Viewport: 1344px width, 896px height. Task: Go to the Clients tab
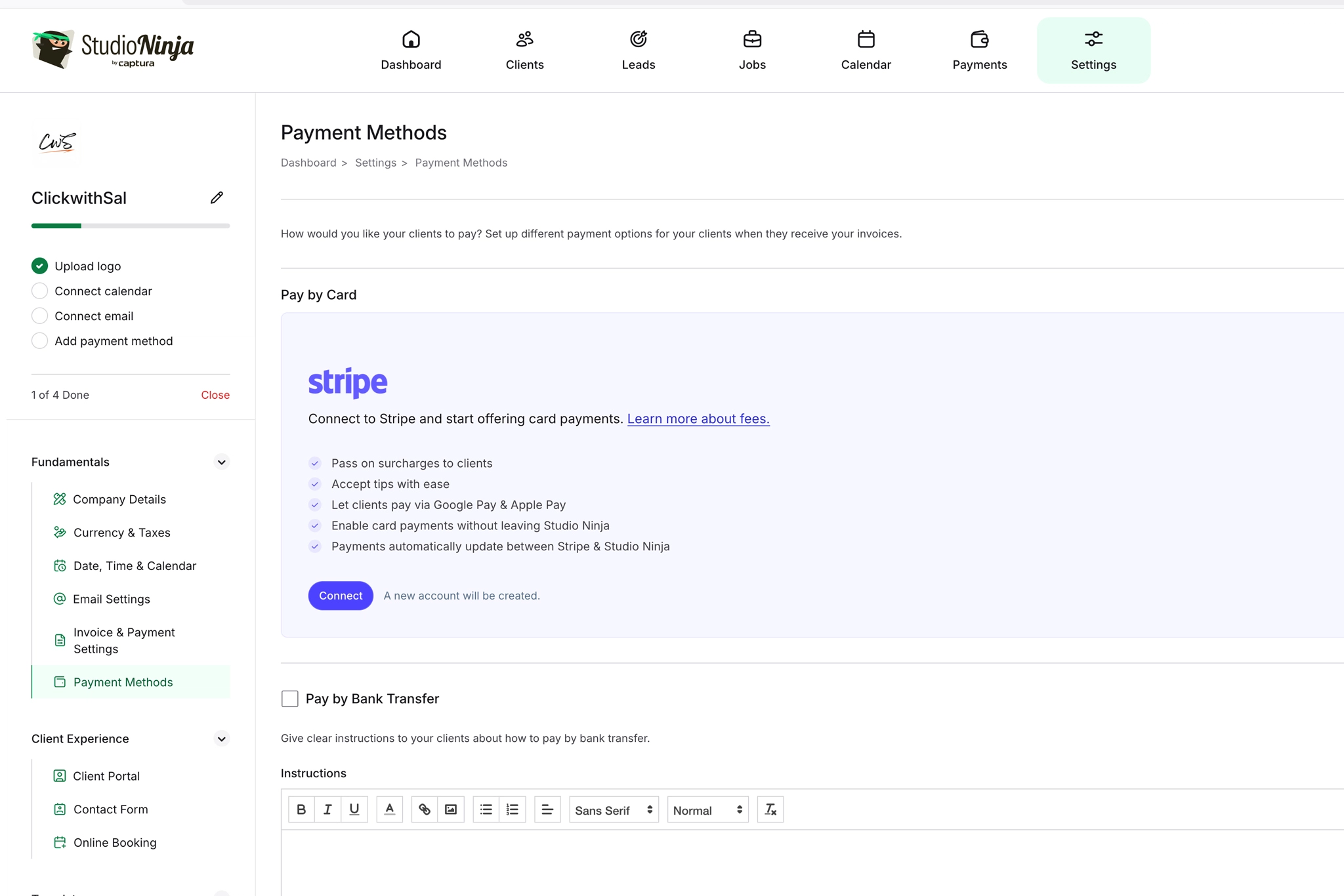click(x=525, y=51)
